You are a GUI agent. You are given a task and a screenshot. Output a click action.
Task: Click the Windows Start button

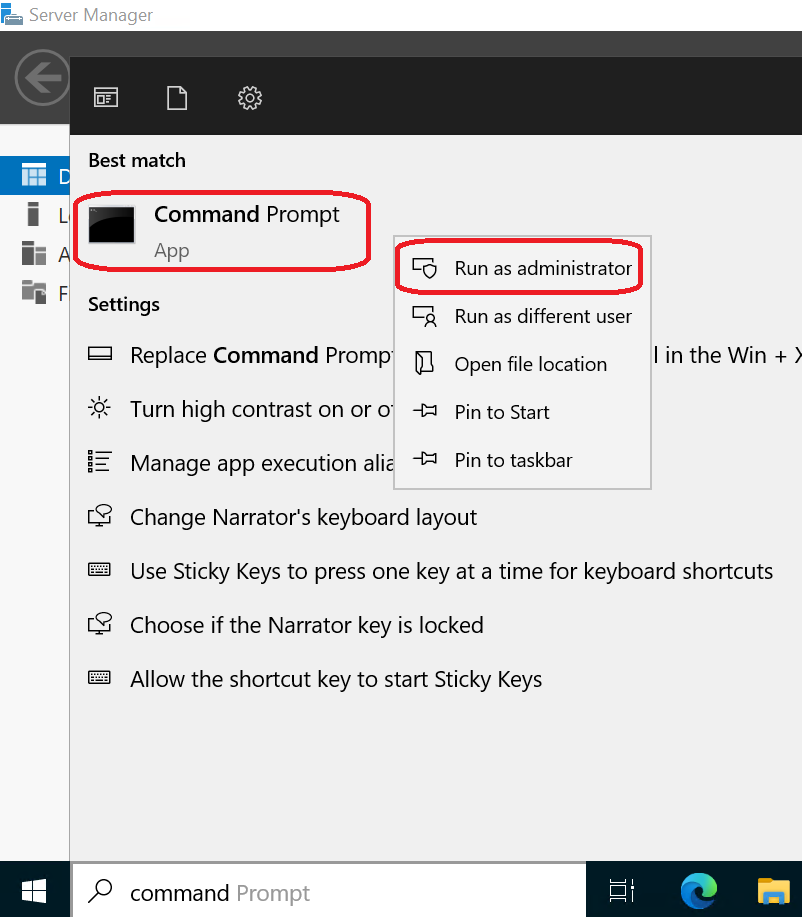33,890
